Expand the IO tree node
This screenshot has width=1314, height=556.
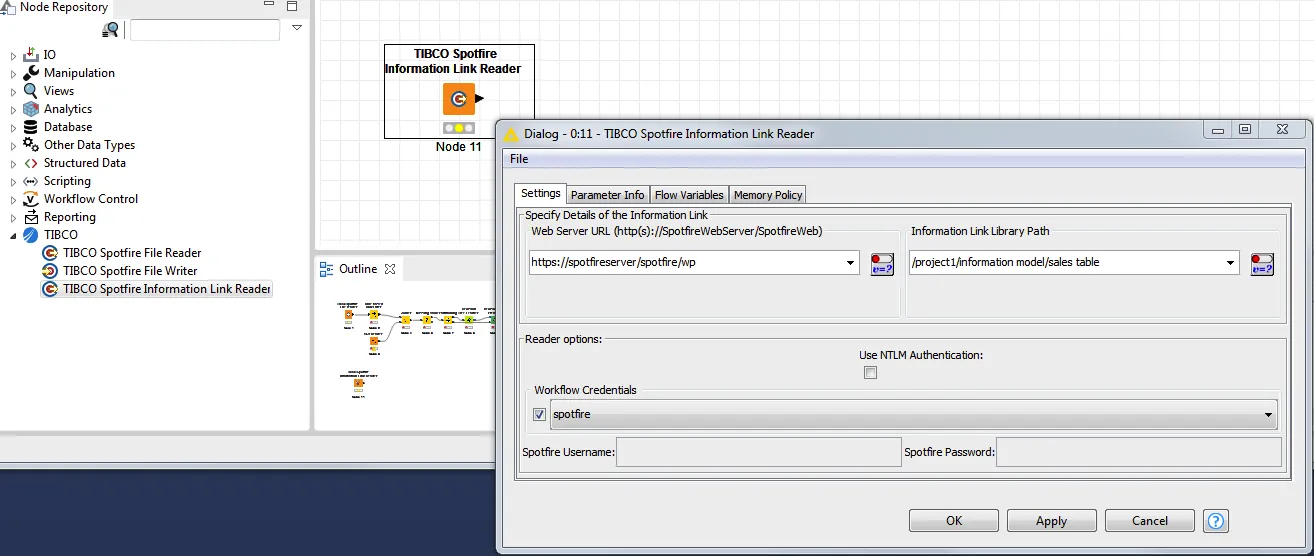coord(13,56)
